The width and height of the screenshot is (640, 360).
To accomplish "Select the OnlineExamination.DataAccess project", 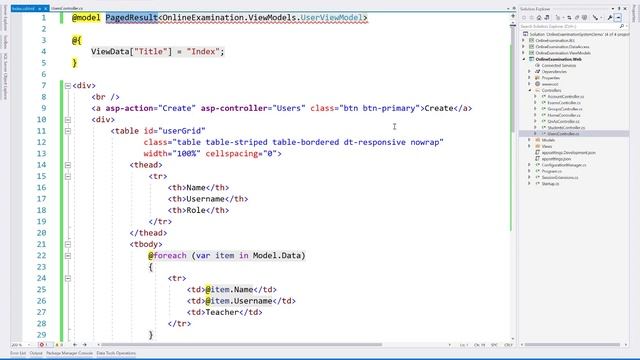I will [562, 47].
